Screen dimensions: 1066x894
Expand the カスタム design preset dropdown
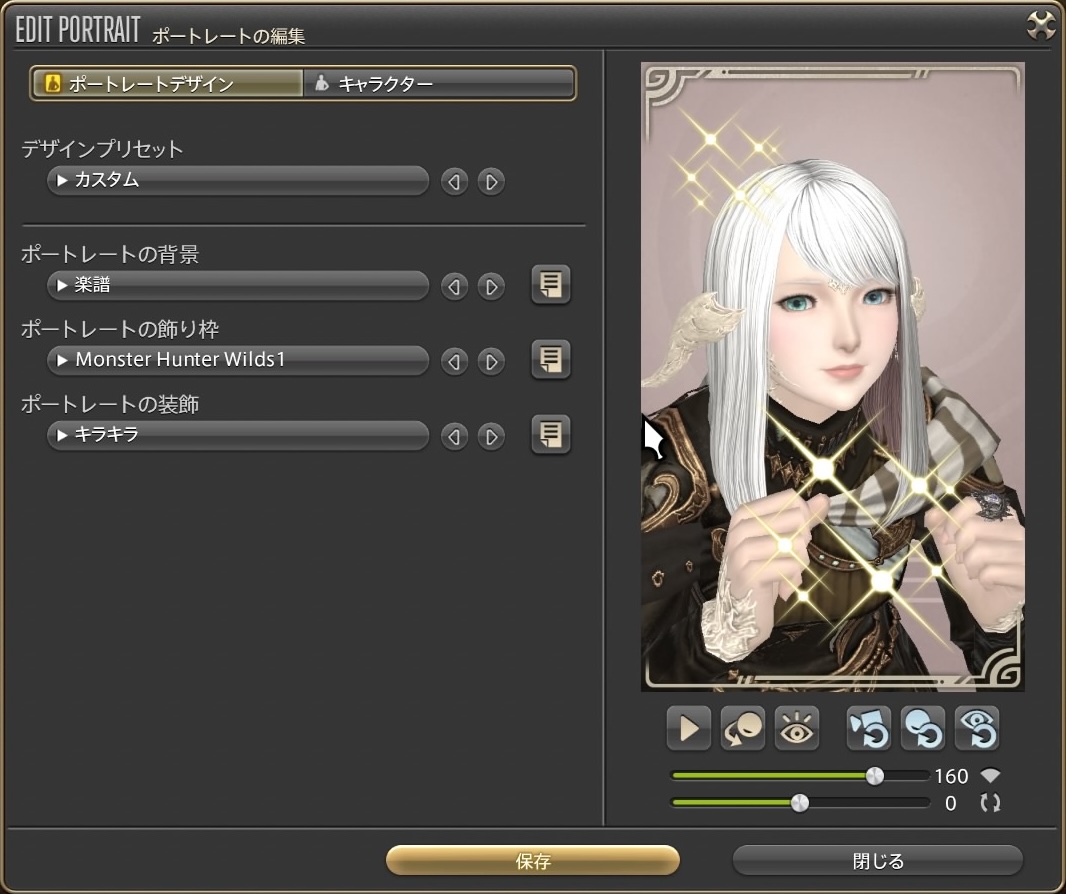click(x=238, y=181)
